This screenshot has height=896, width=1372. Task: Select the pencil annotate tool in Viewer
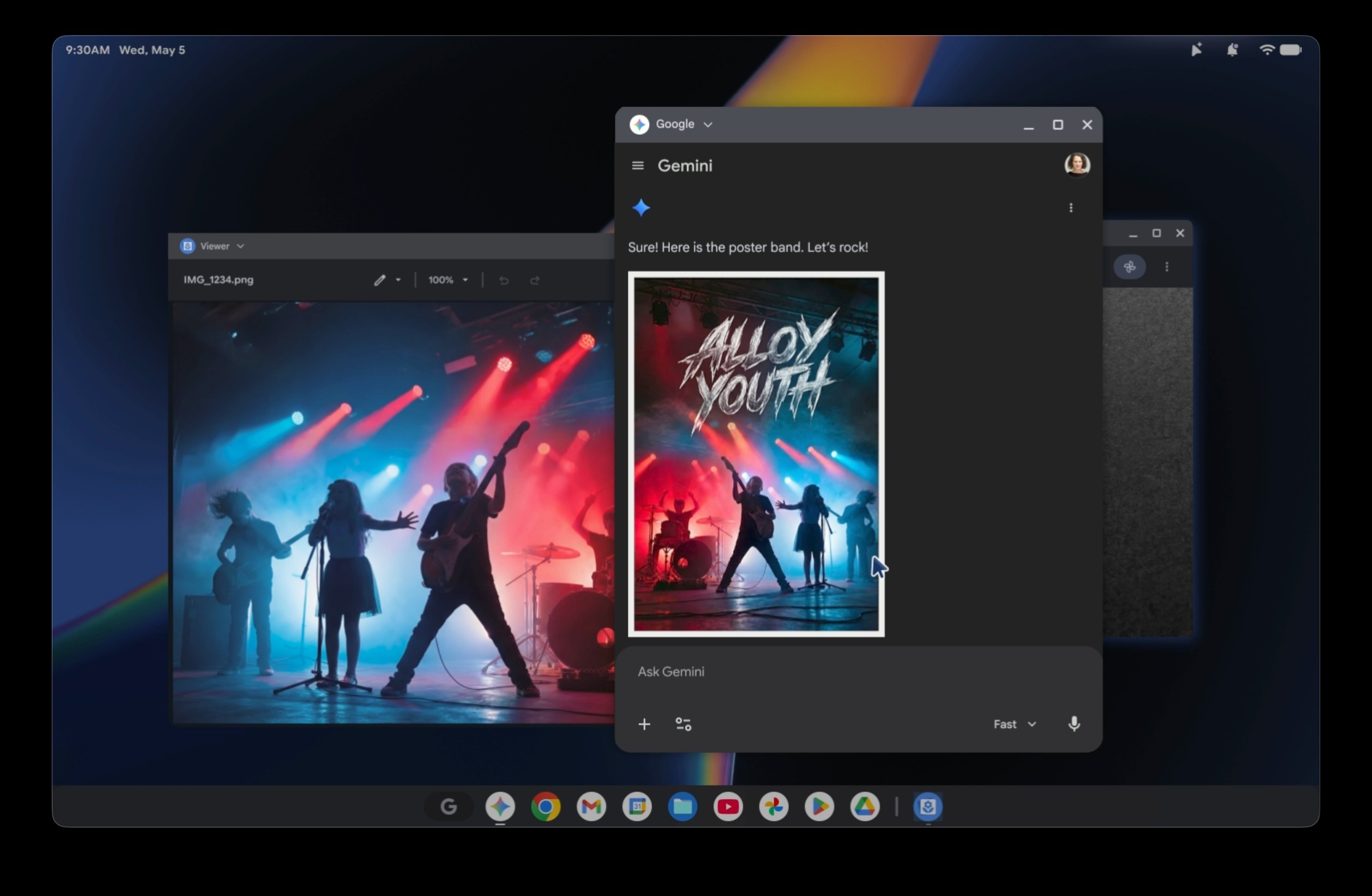pyautogui.click(x=379, y=280)
